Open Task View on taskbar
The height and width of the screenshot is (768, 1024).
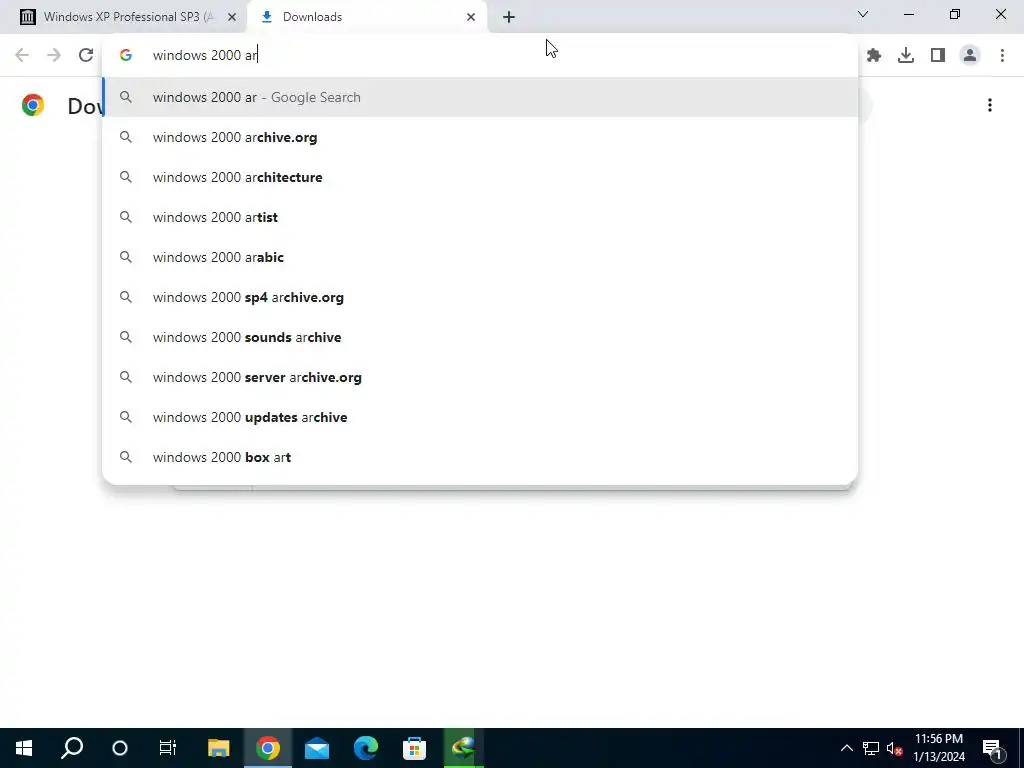pos(168,748)
